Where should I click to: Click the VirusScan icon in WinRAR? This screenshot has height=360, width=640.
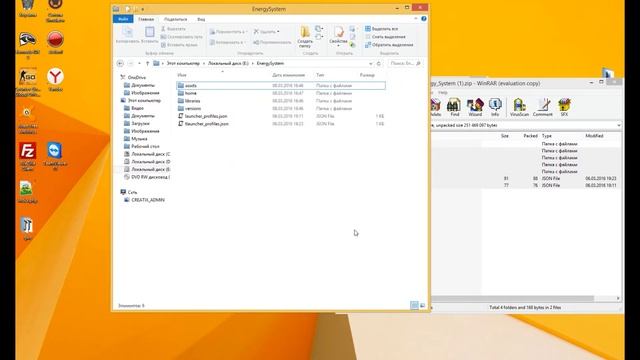519,108
